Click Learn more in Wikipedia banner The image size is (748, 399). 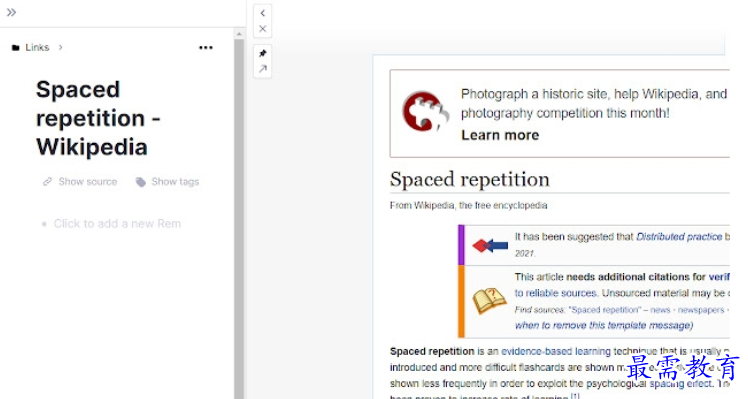point(500,135)
